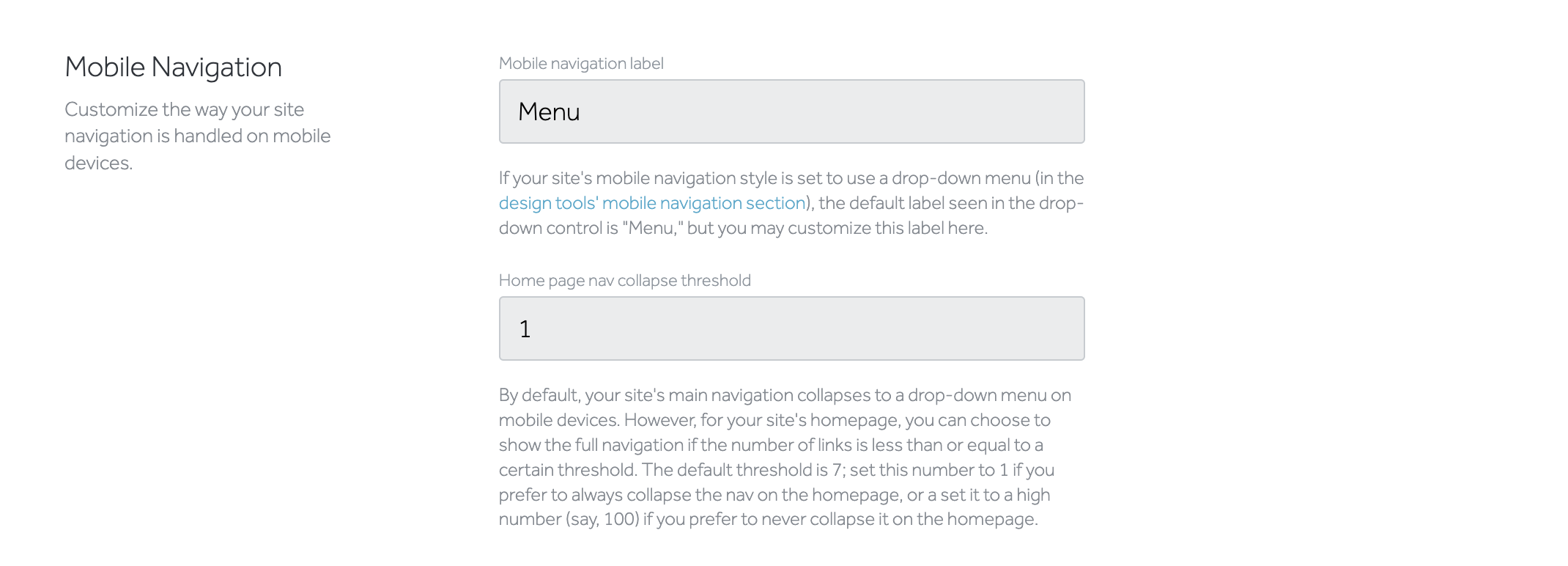
Task: Place cursor after "1" in the threshold box
Action: click(x=536, y=328)
